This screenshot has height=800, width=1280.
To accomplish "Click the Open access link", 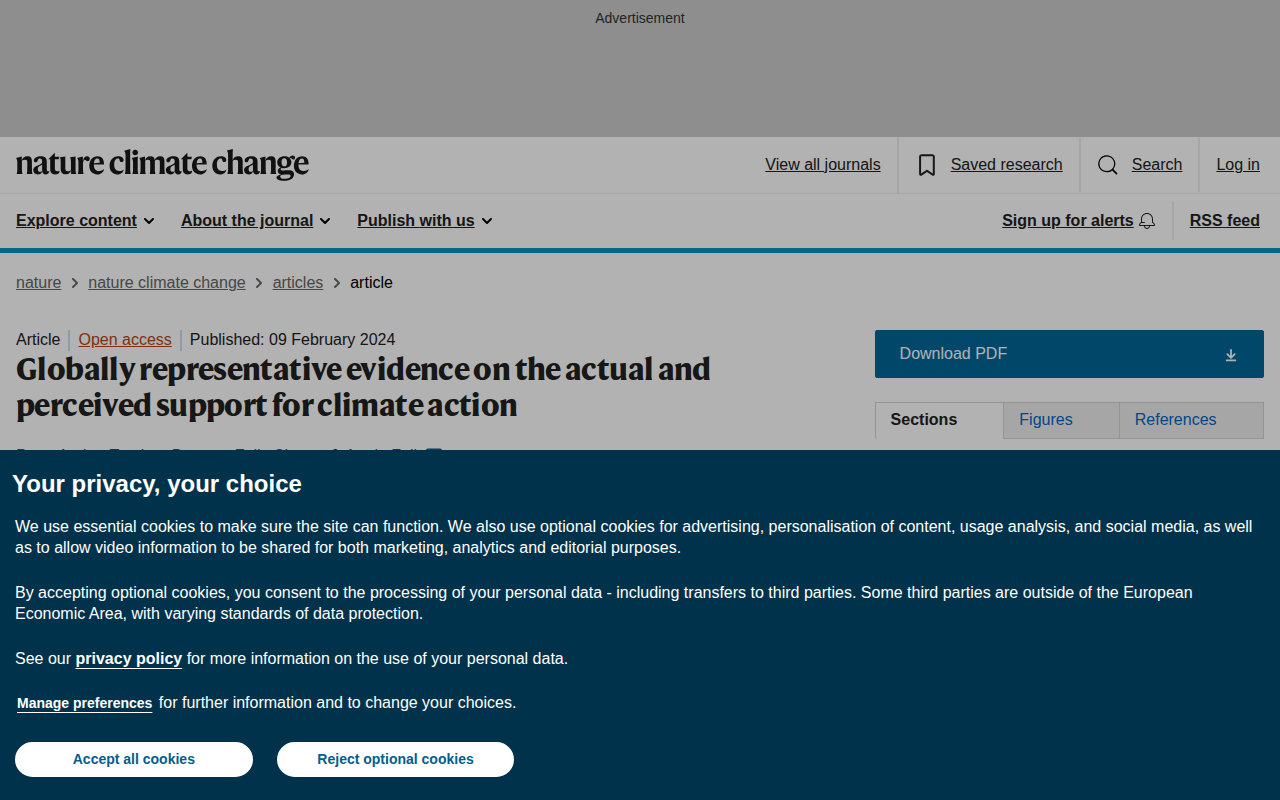I will coord(125,340).
